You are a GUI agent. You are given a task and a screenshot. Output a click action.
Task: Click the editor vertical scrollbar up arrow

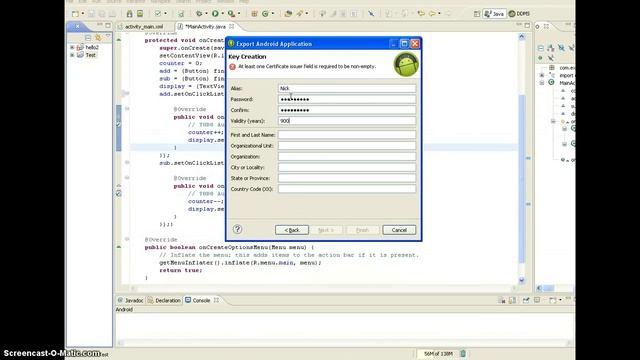[522, 37]
